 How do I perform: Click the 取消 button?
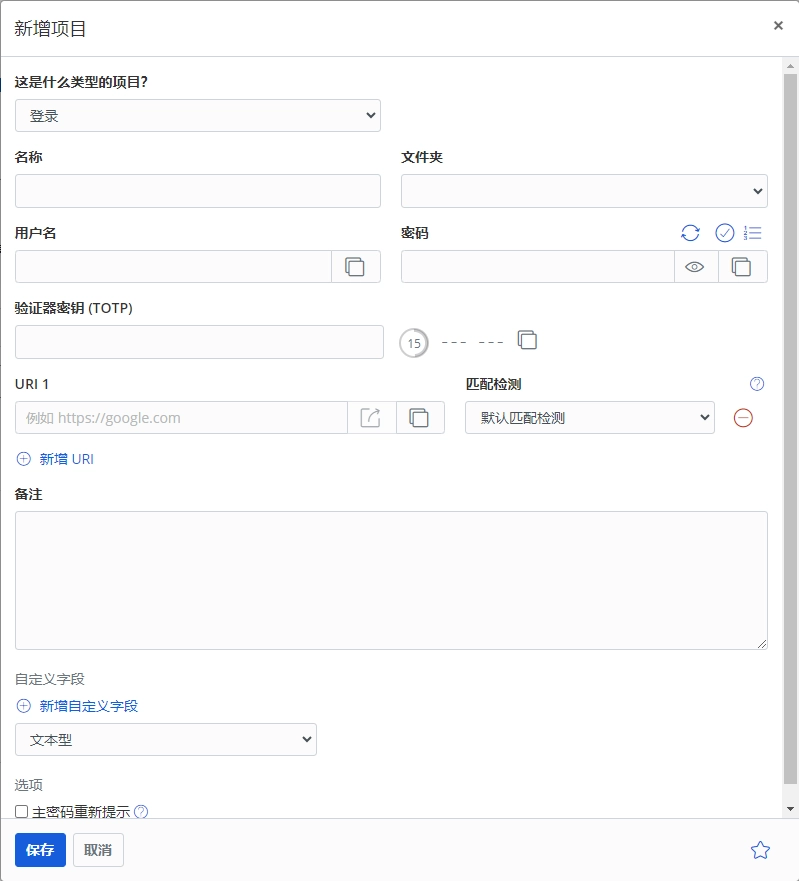coord(98,850)
